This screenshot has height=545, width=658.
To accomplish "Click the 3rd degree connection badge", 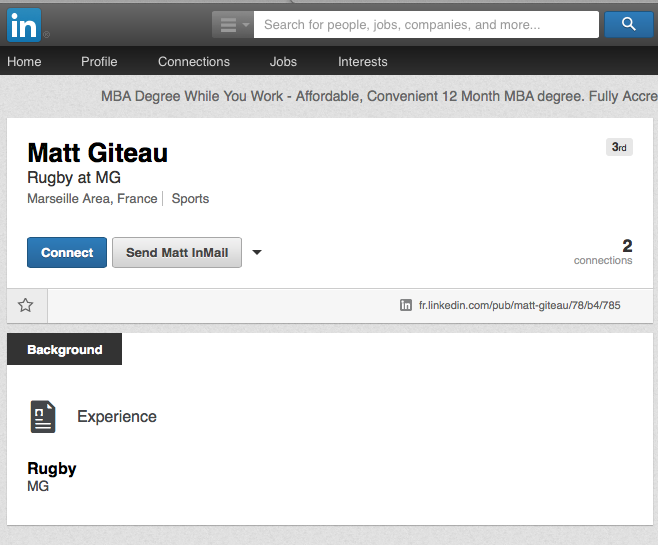I will (619, 147).
